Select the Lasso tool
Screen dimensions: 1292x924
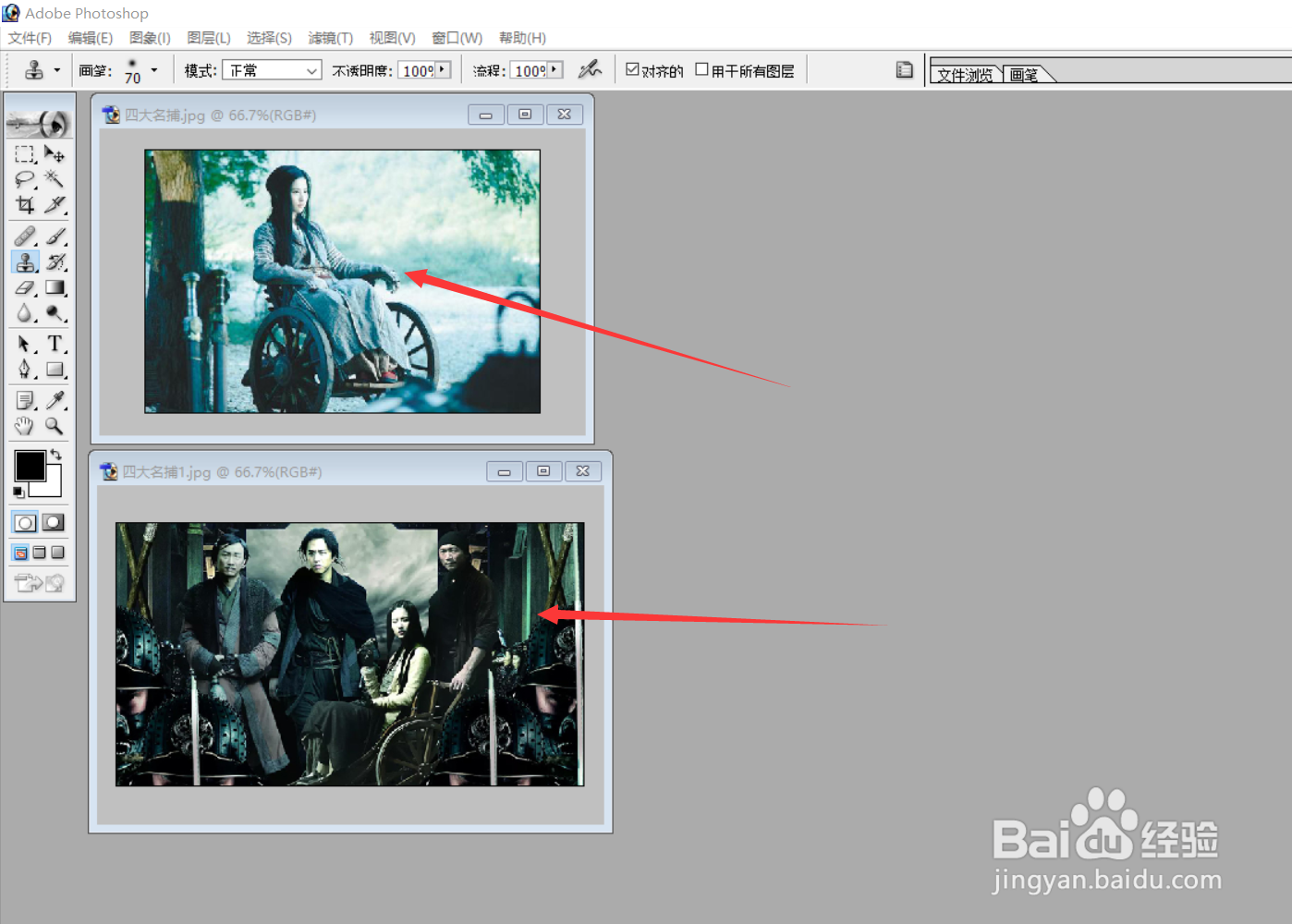pos(25,179)
